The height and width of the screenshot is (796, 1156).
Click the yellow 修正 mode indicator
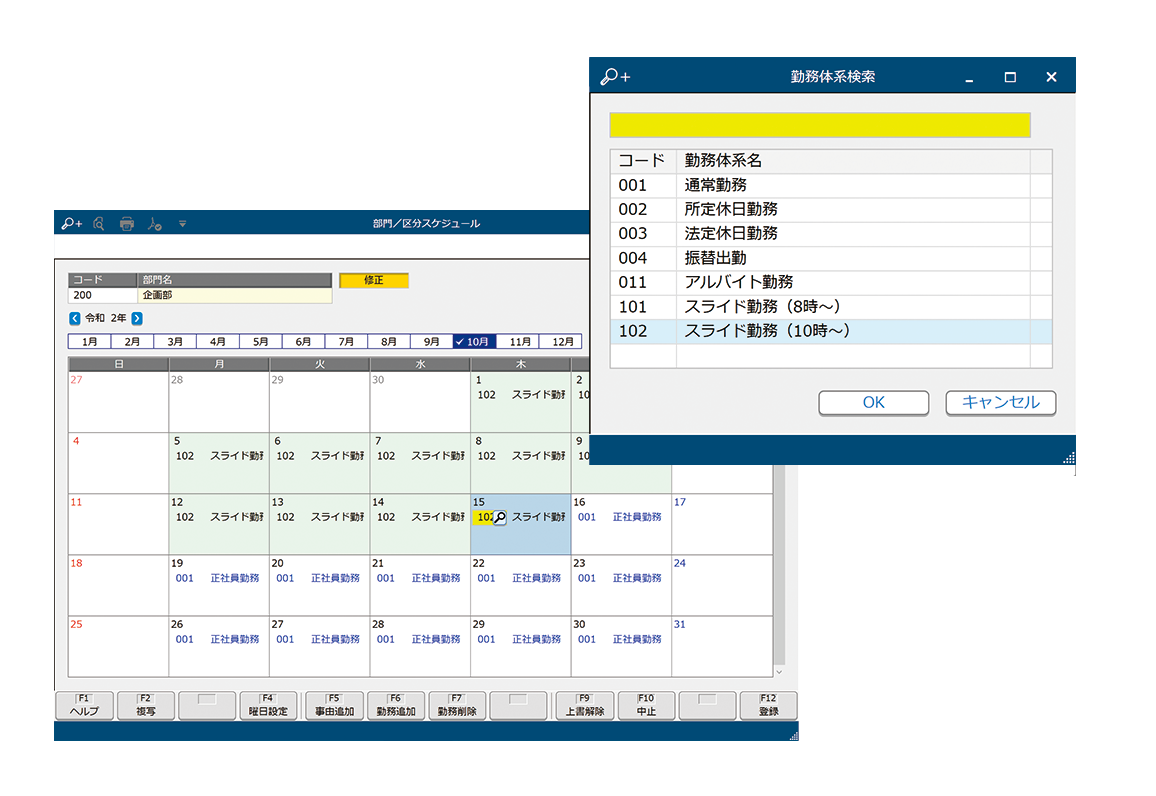[x=374, y=280]
